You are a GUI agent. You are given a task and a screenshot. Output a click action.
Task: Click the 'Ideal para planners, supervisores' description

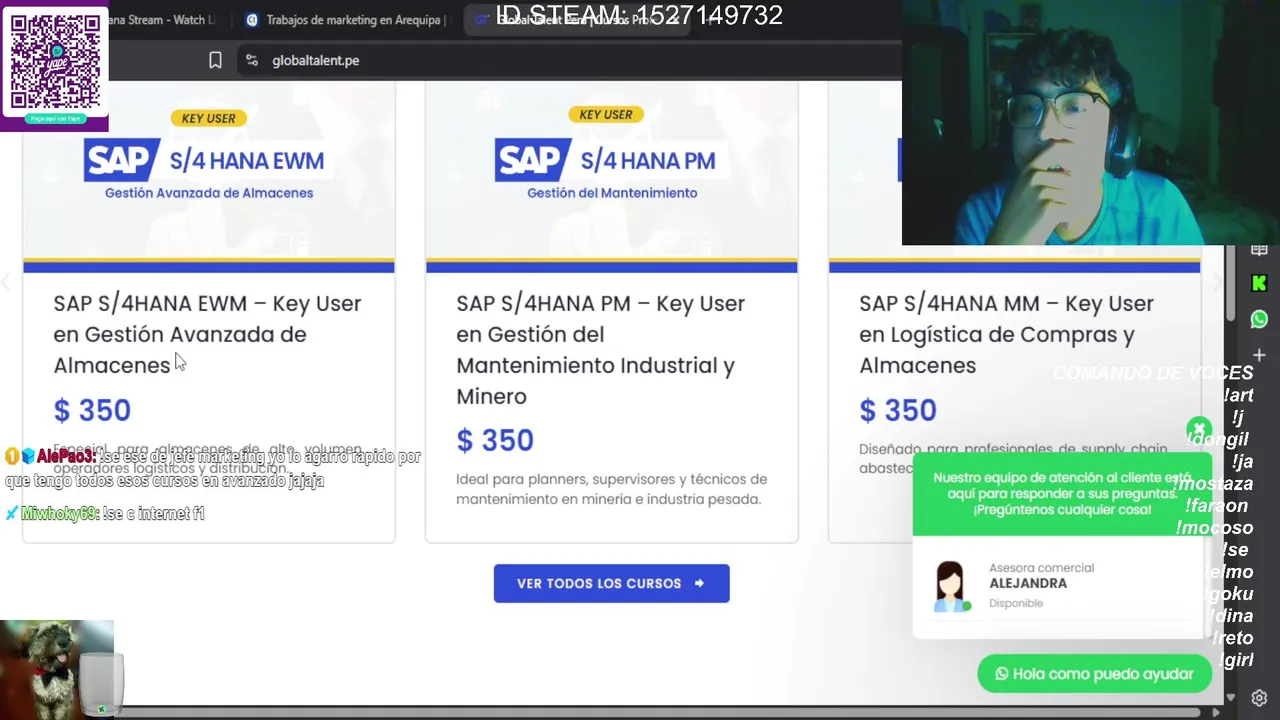point(611,489)
